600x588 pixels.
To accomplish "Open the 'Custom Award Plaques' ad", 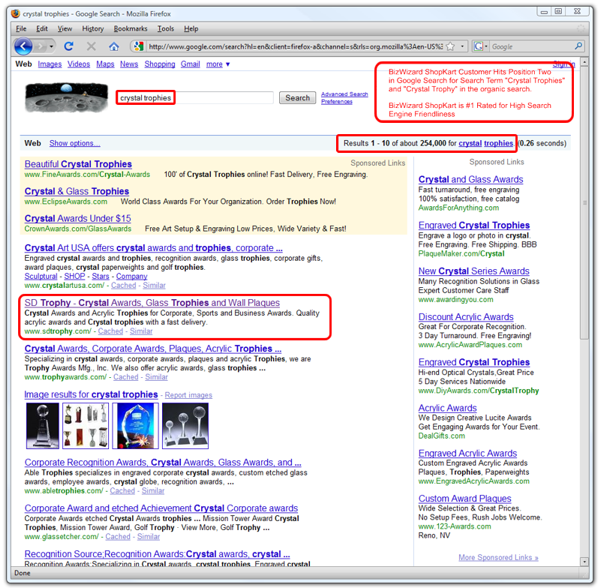I will 465,499.
